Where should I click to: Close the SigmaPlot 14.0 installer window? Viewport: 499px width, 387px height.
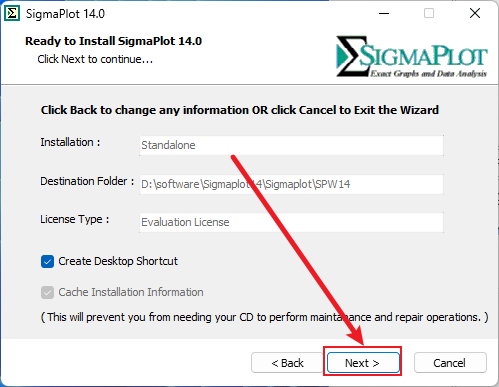[x=475, y=14]
